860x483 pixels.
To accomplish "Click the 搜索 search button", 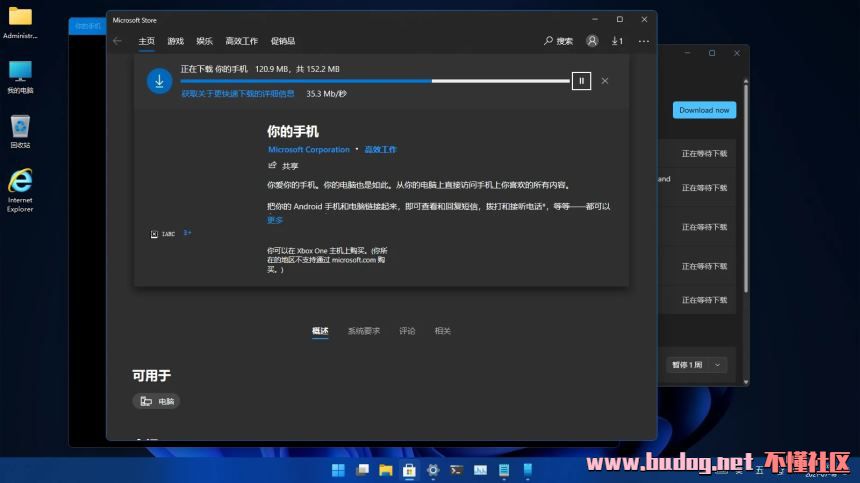I will [558, 41].
